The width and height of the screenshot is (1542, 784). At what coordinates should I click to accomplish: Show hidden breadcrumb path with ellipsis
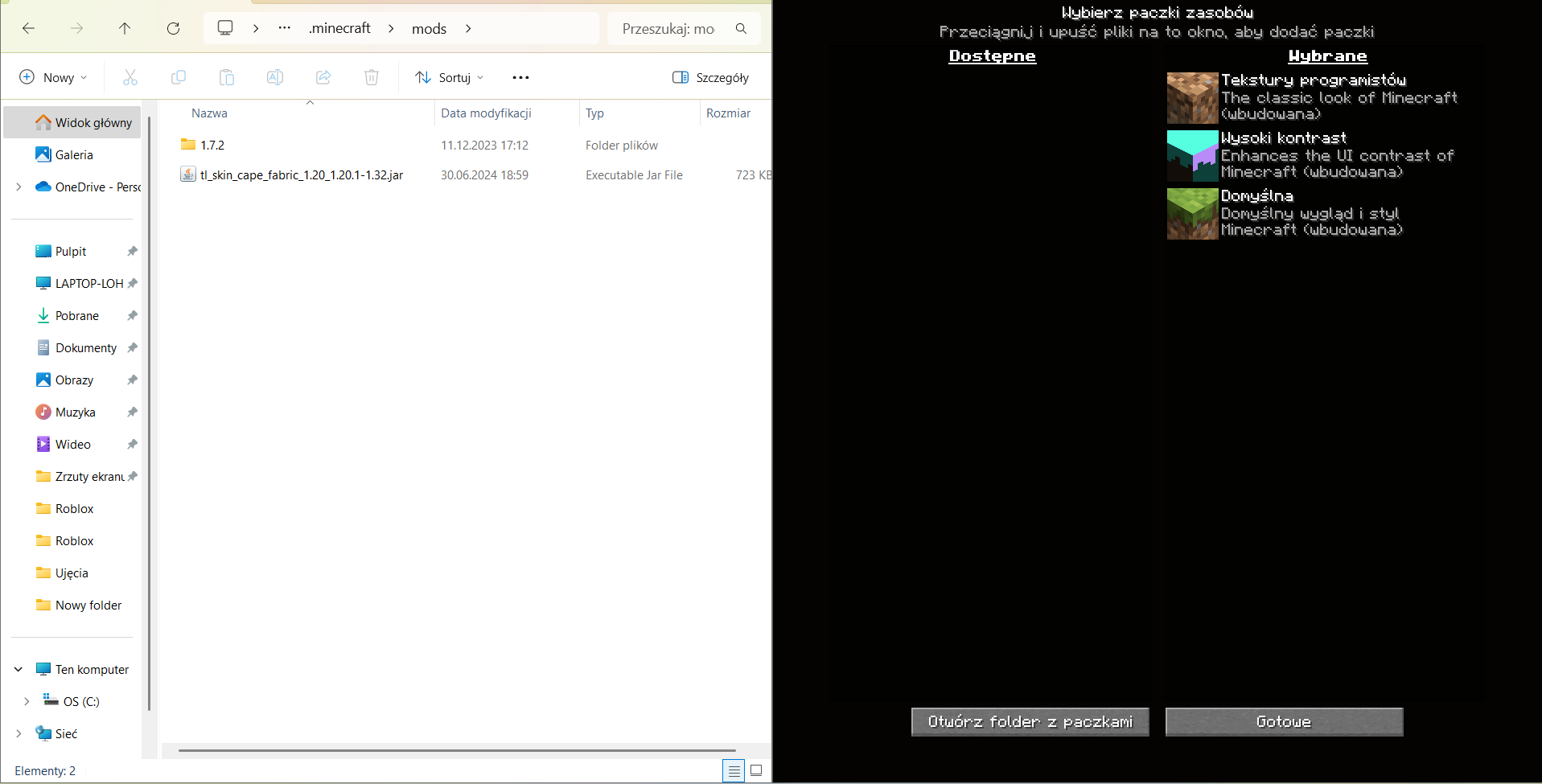[285, 28]
